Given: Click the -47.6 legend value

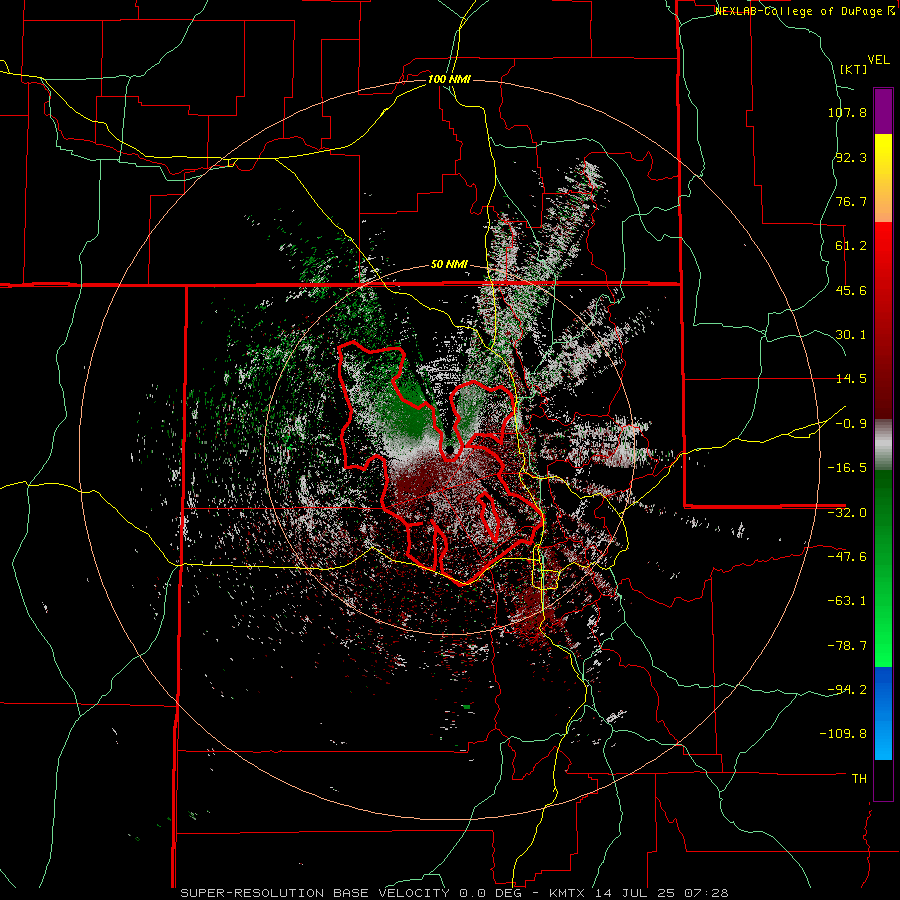Looking at the screenshot, I should pyautogui.click(x=847, y=557).
